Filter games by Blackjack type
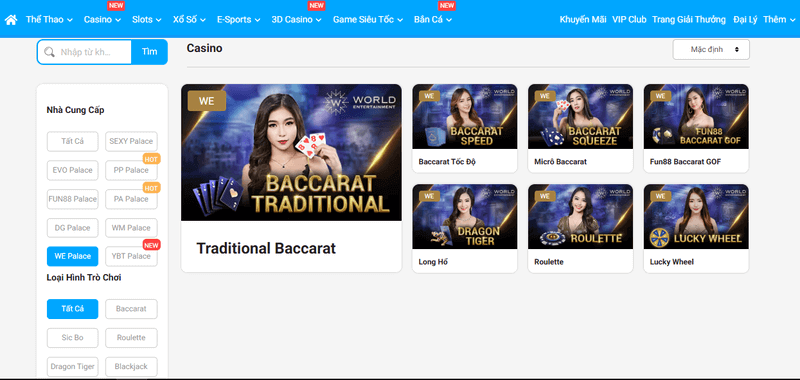The width and height of the screenshot is (800, 380). pos(131,366)
